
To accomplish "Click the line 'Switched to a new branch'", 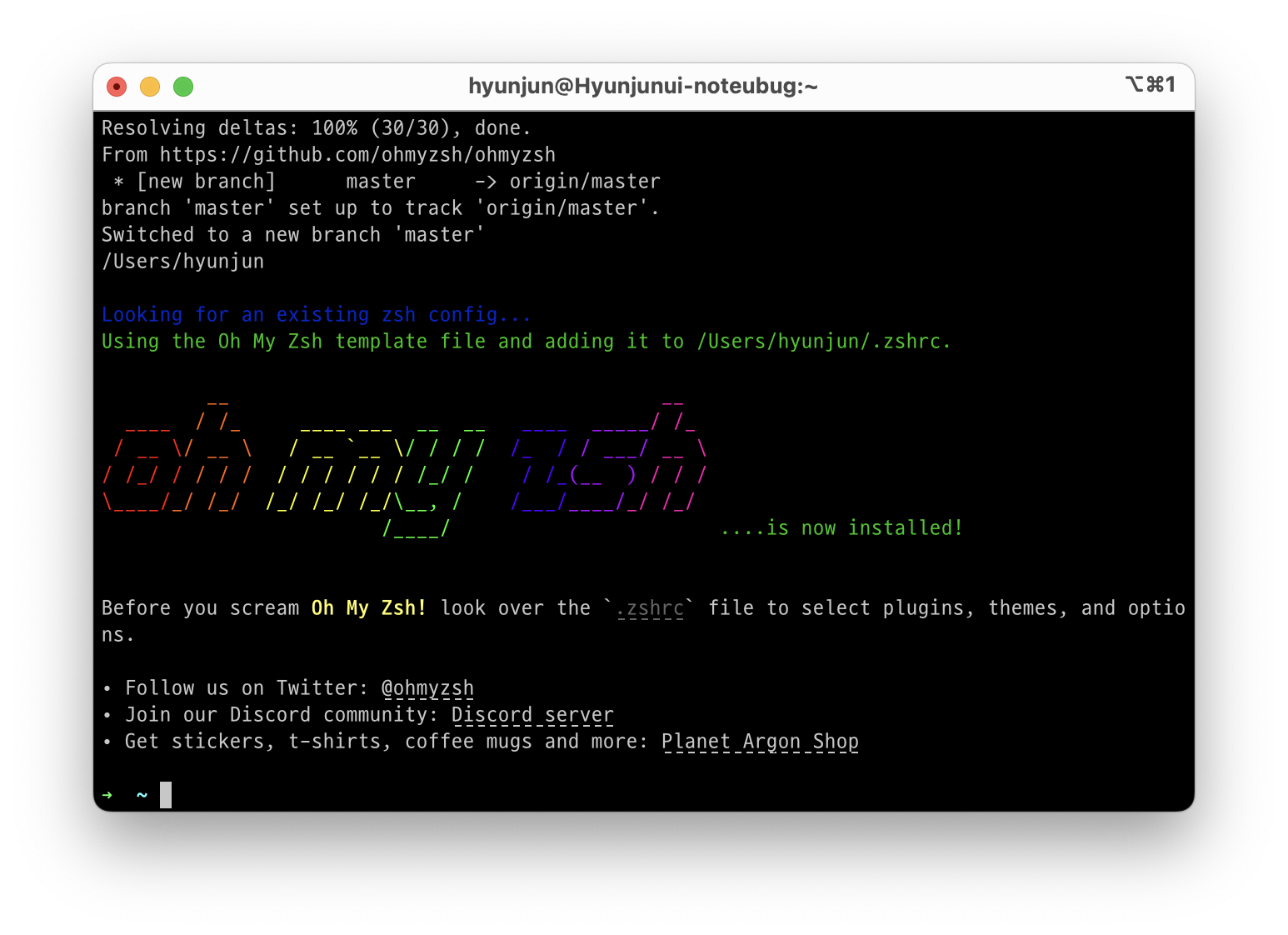I will [292, 235].
